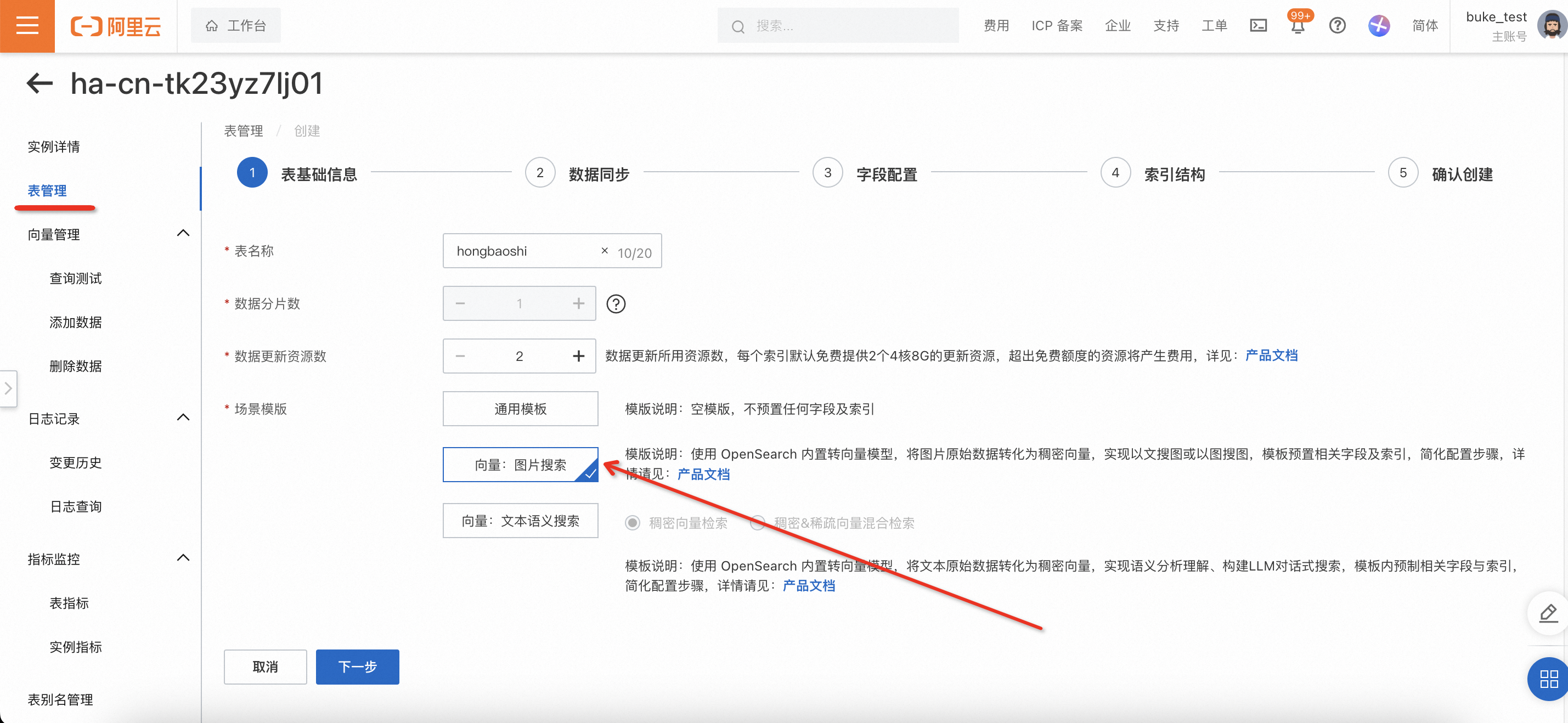Click the 下一步 button
The image size is (1568, 723).
357,667
